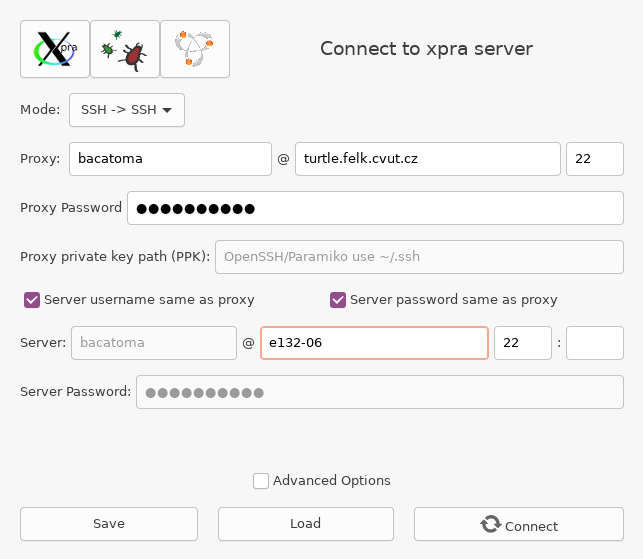Enable the Advanced Options checkbox
643x559 pixels.
coord(261,481)
